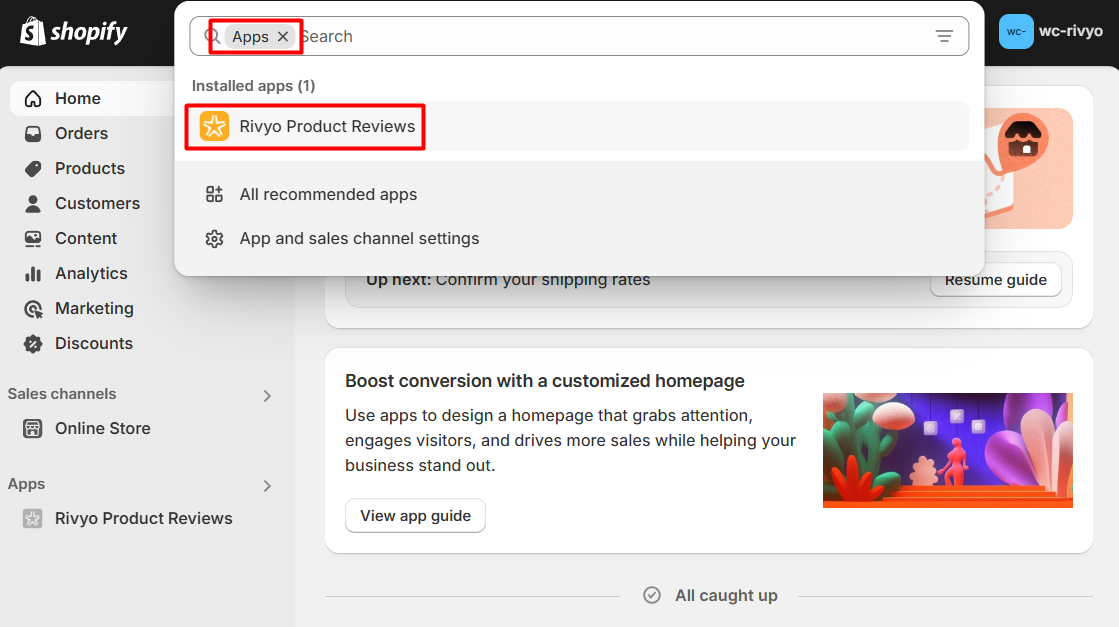This screenshot has height=627, width=1119.
Task: Open the search filter options icon
Action: click(x=944, y=36)
